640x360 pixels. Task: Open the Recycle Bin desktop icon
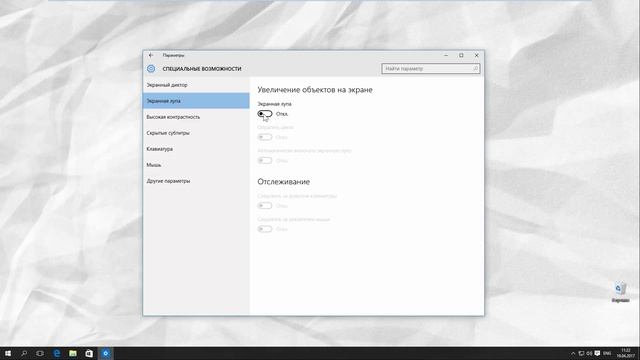point(620,292)
